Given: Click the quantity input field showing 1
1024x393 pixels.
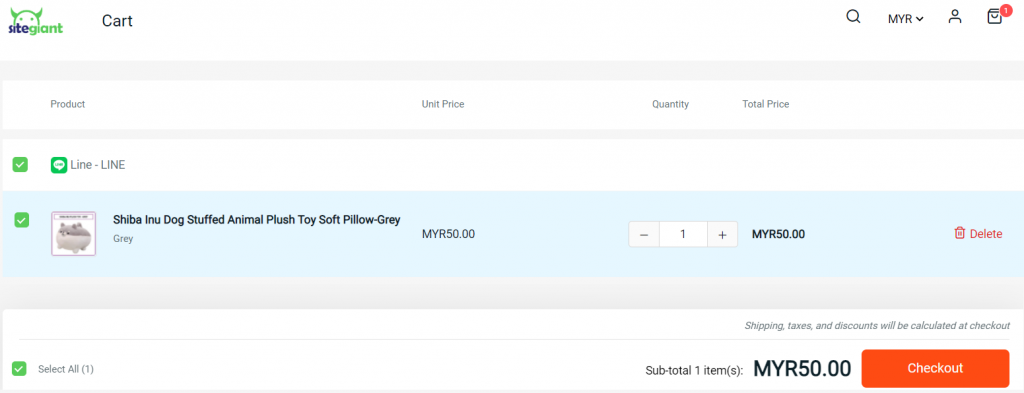Looking at the screenshot, I should tap(683, 234).
